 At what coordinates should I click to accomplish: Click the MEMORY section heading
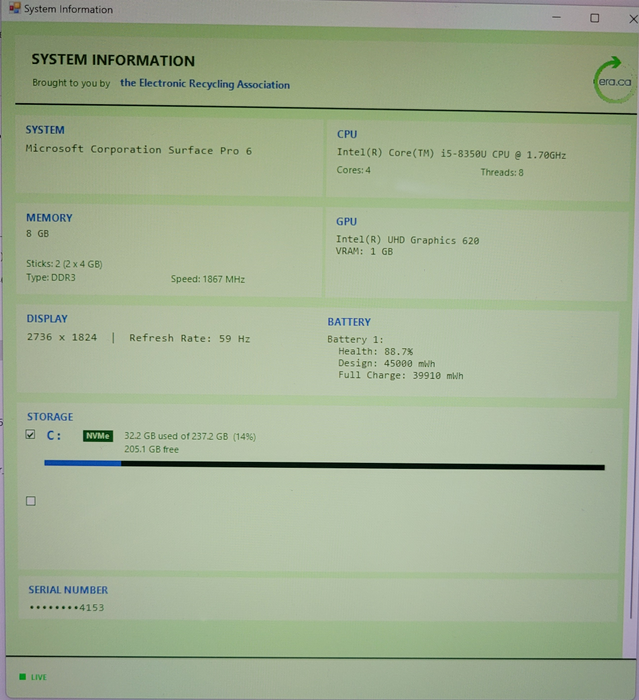coord(49,218)
